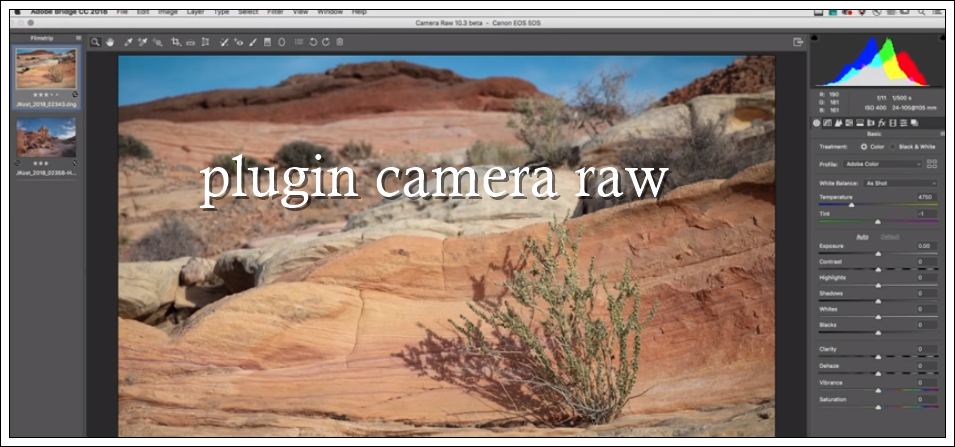This screenshot has height=447, width=955.
Task: Select the Crop tool
Action: tap(176, 42)
